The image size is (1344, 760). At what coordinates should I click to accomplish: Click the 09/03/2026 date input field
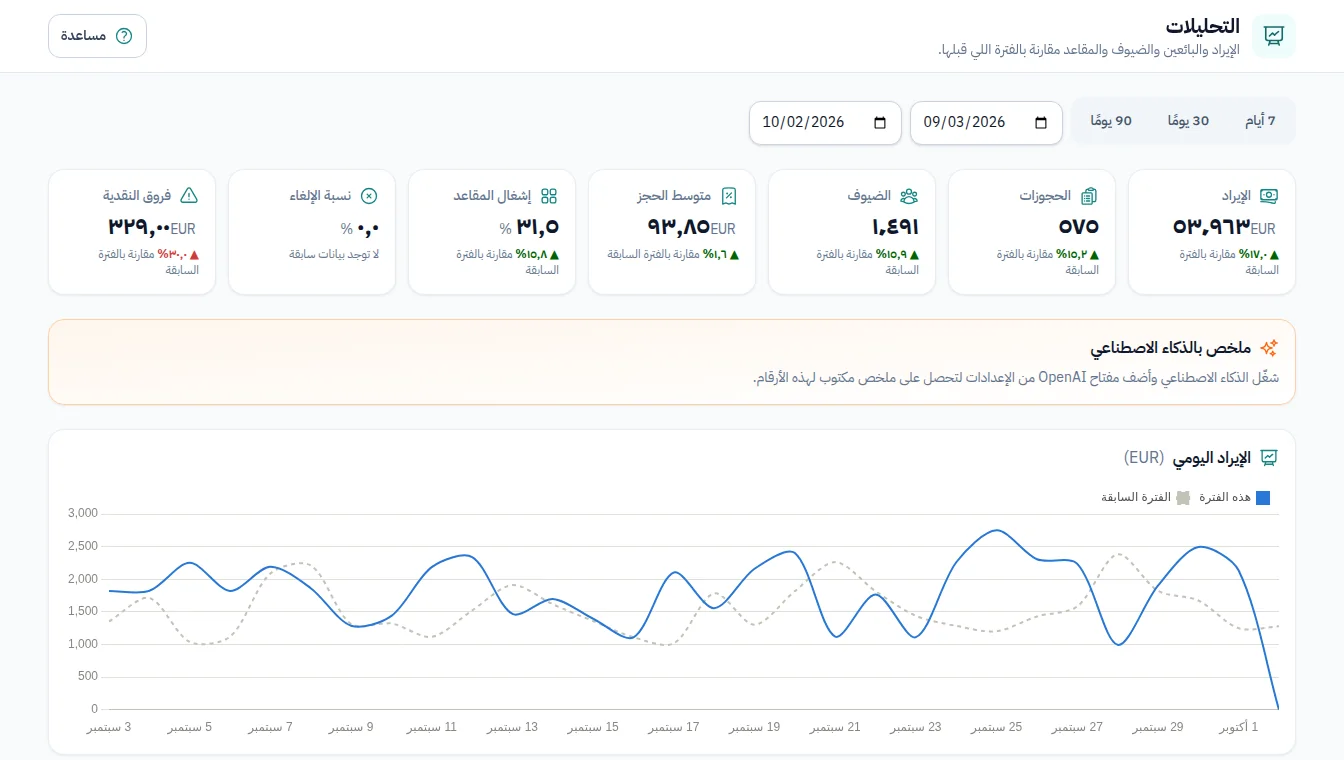click(x=986, y=122)
